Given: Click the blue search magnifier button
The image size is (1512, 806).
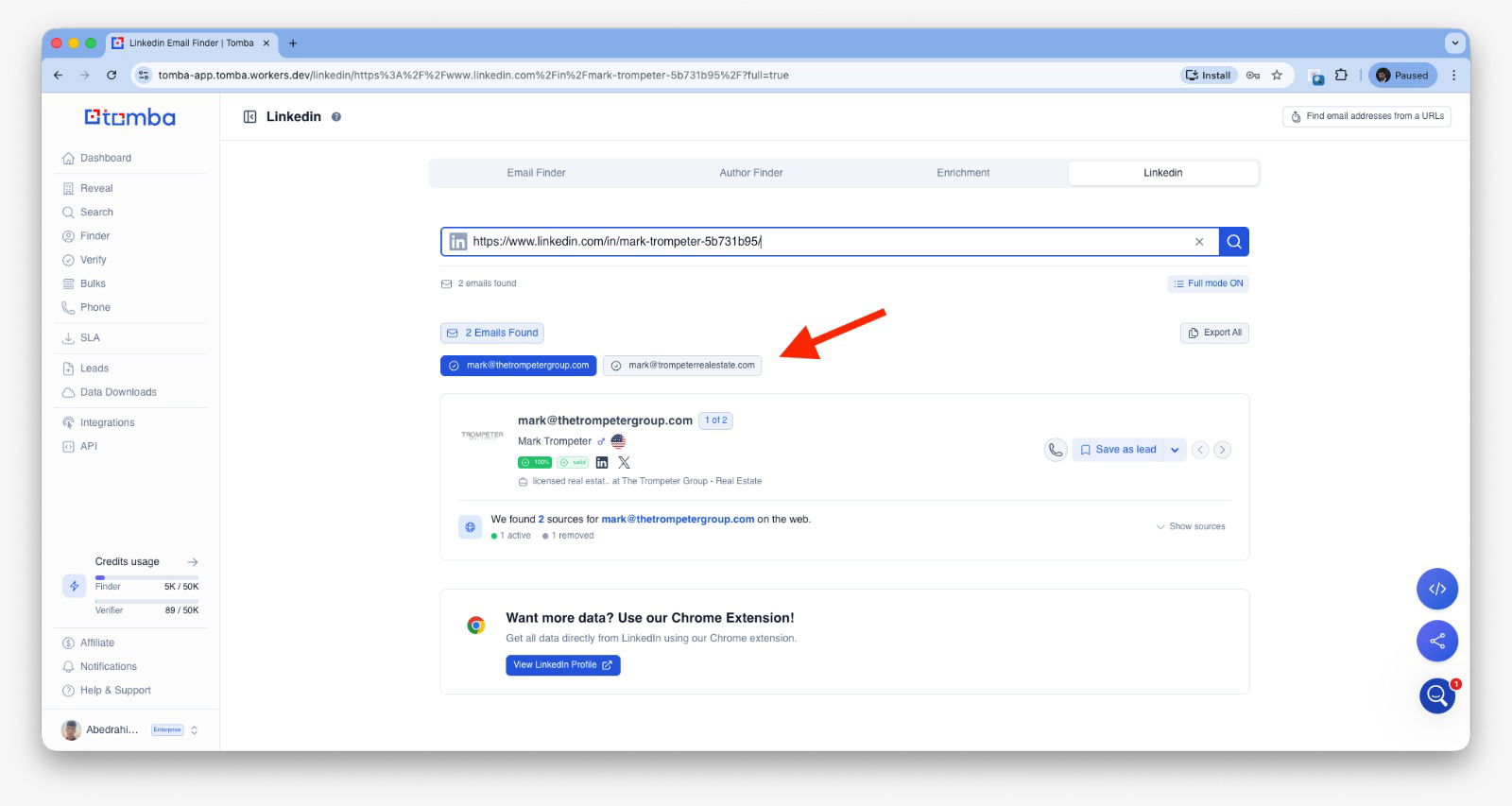Looking at the screenshot, I should pos(1233,242).
